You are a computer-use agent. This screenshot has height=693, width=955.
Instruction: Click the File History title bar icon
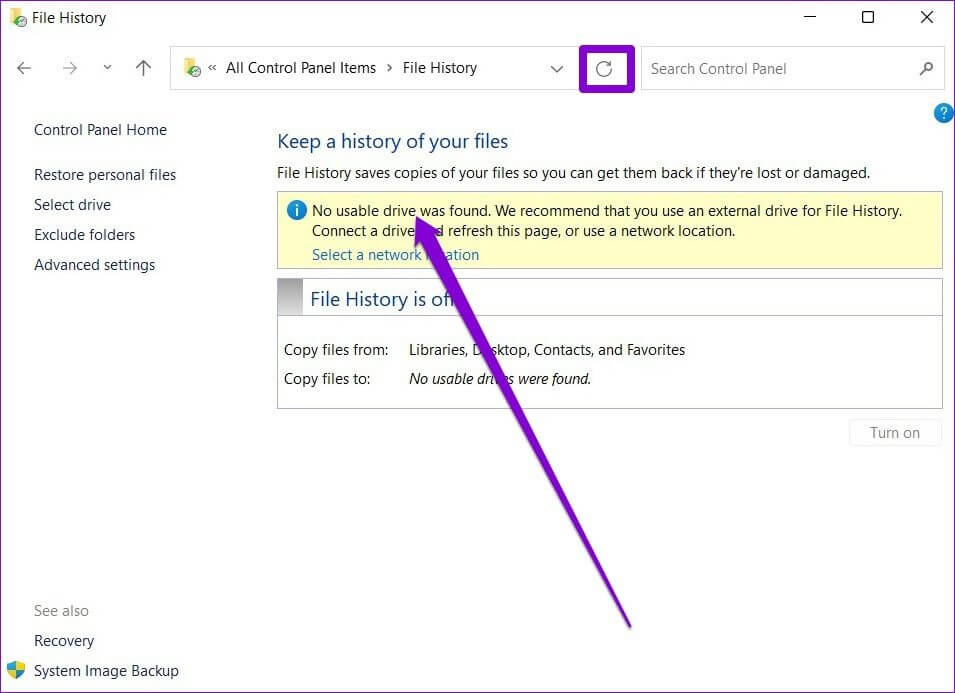click(19, 18)
